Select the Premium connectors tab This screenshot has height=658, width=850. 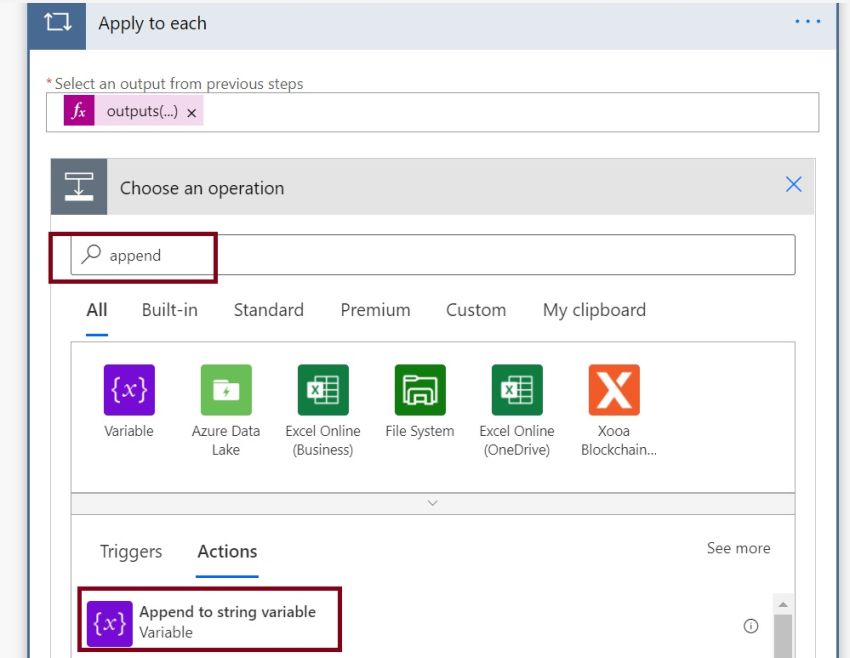point(375,310)
